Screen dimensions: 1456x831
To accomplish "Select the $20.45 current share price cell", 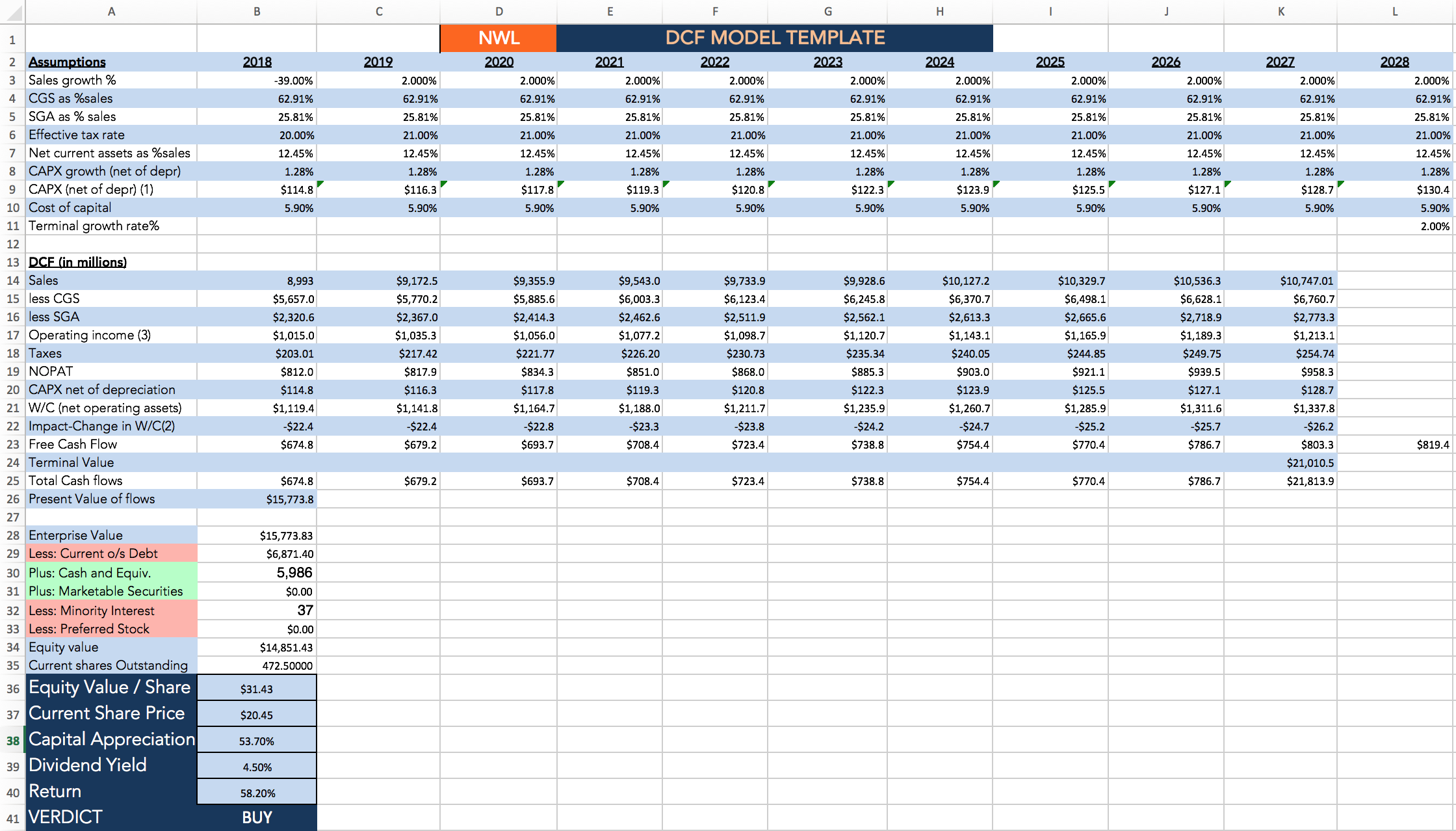I will point(257,715).
